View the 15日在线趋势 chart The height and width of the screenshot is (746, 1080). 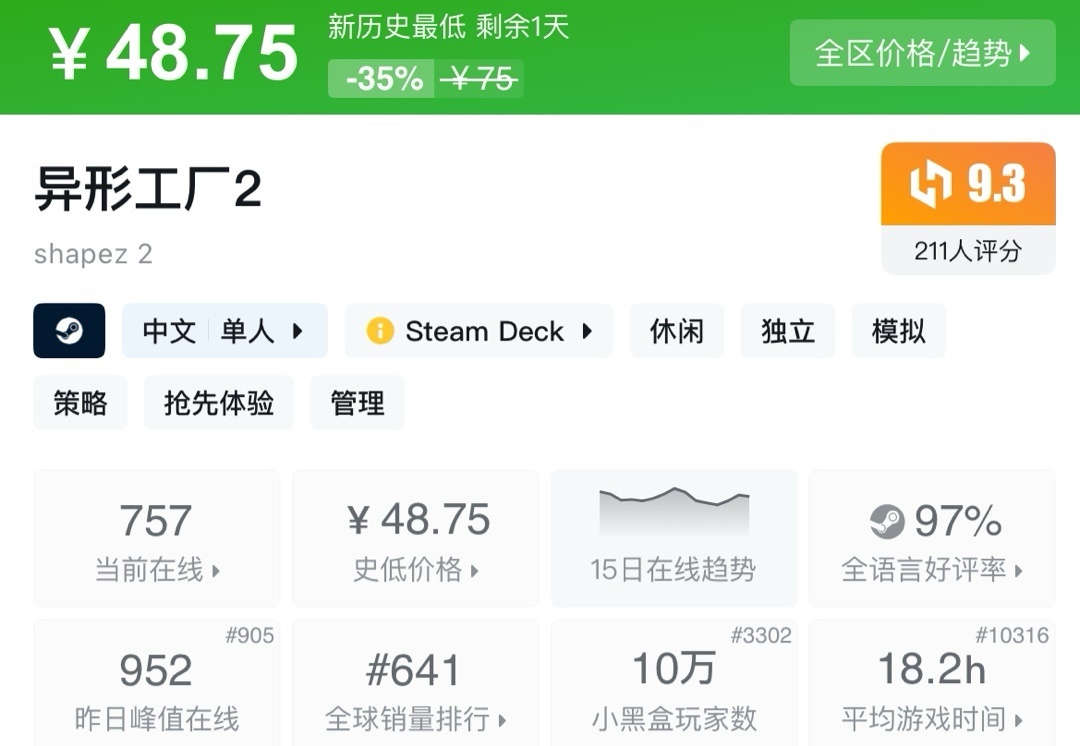pos(673,538)
